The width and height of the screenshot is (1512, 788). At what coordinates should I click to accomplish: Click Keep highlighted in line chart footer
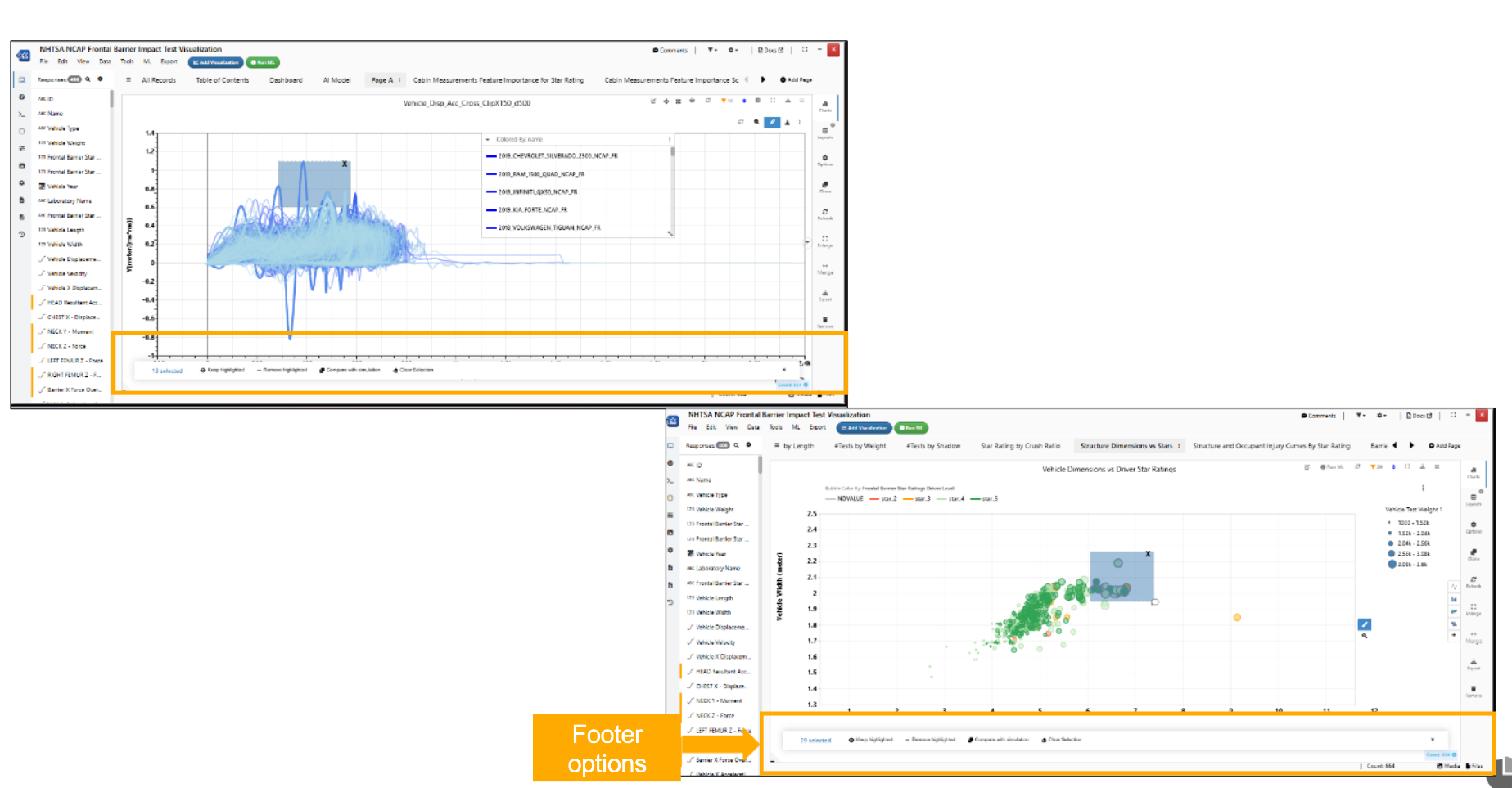(223, 370)
